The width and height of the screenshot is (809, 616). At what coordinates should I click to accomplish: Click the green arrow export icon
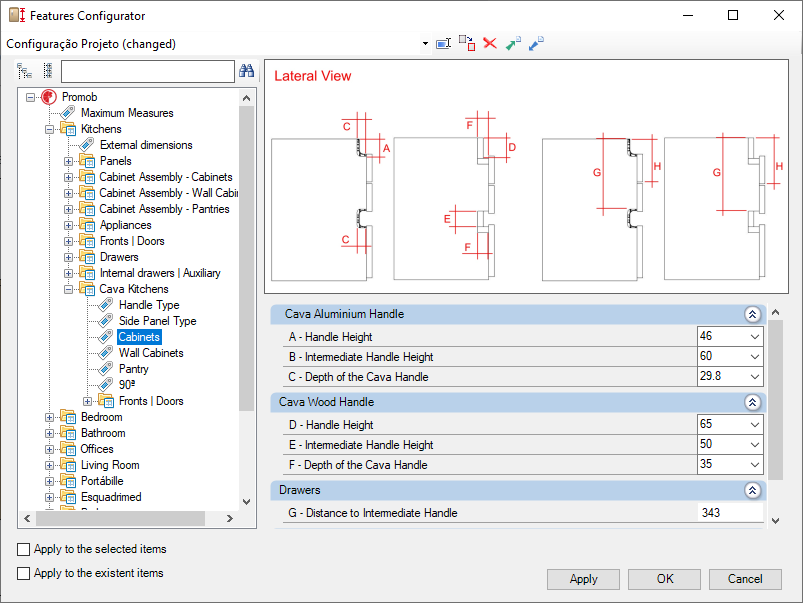click(513, 44)
